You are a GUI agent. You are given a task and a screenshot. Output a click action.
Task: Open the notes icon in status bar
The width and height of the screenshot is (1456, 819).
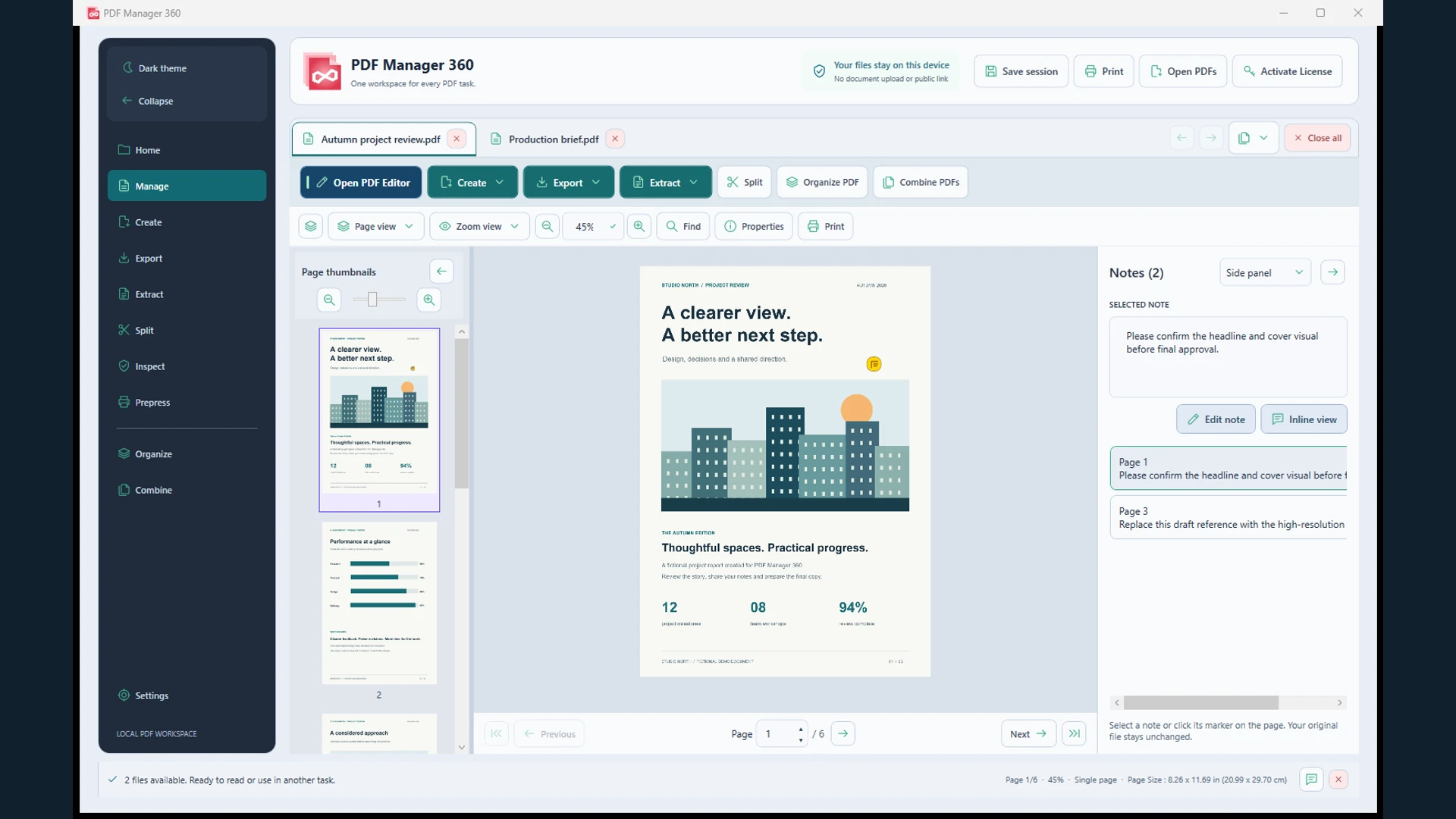(x=1311, y=779)
